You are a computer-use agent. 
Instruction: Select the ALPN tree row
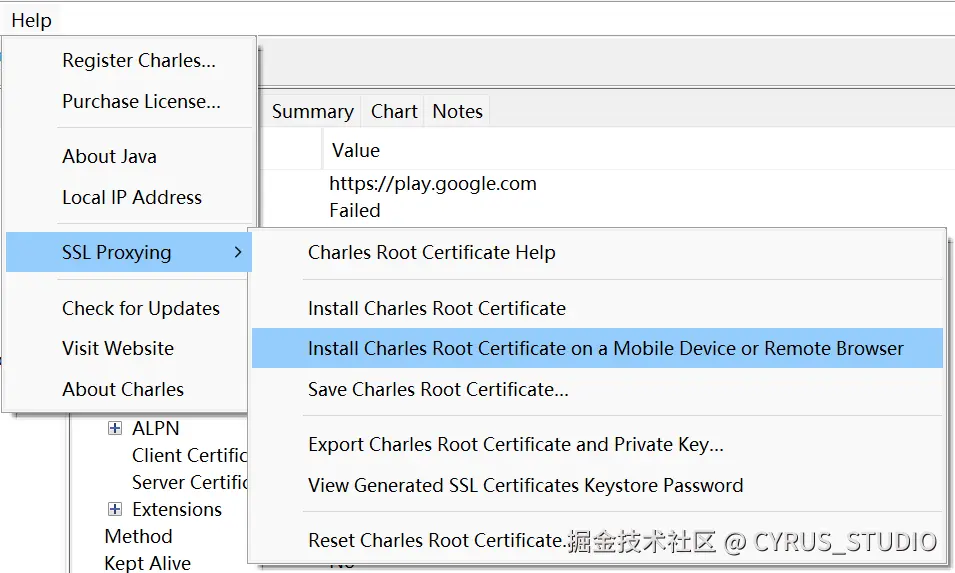[x=156, y=428]
